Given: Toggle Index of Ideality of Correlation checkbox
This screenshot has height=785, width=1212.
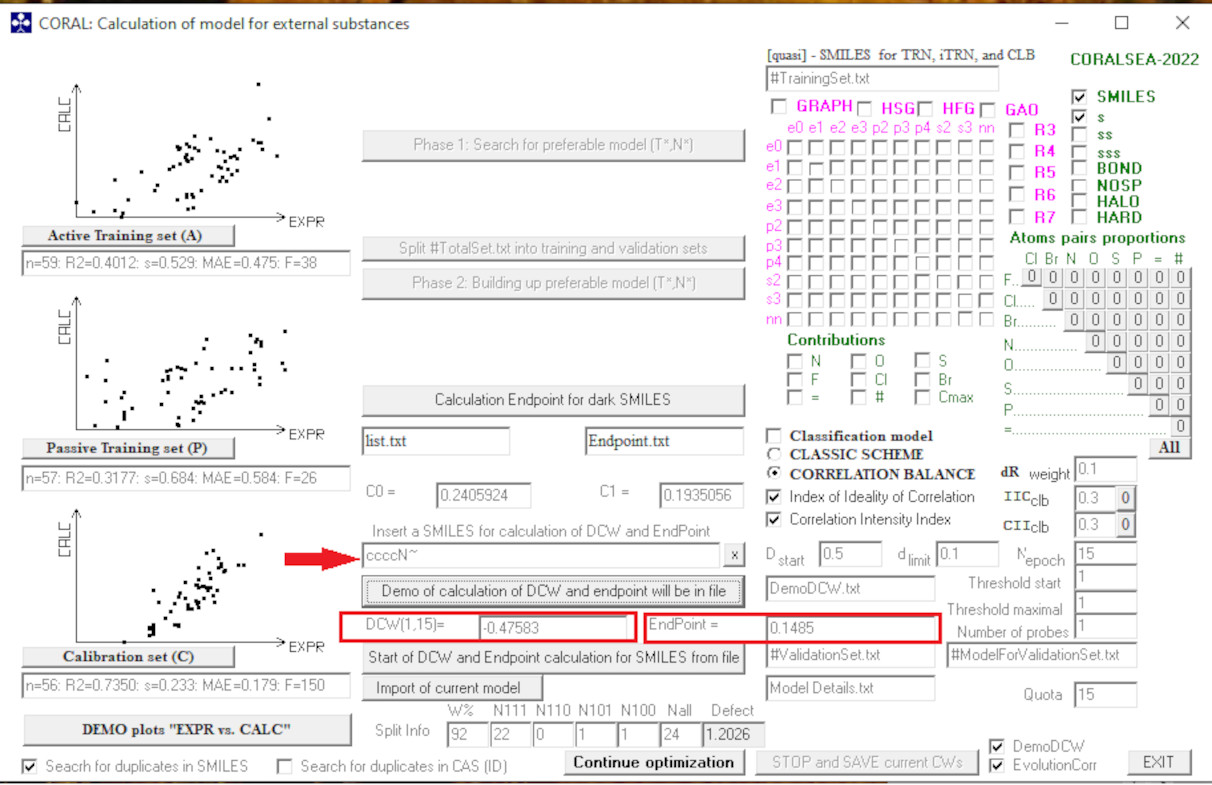Looking at the screenshot, I should point(773,497).
